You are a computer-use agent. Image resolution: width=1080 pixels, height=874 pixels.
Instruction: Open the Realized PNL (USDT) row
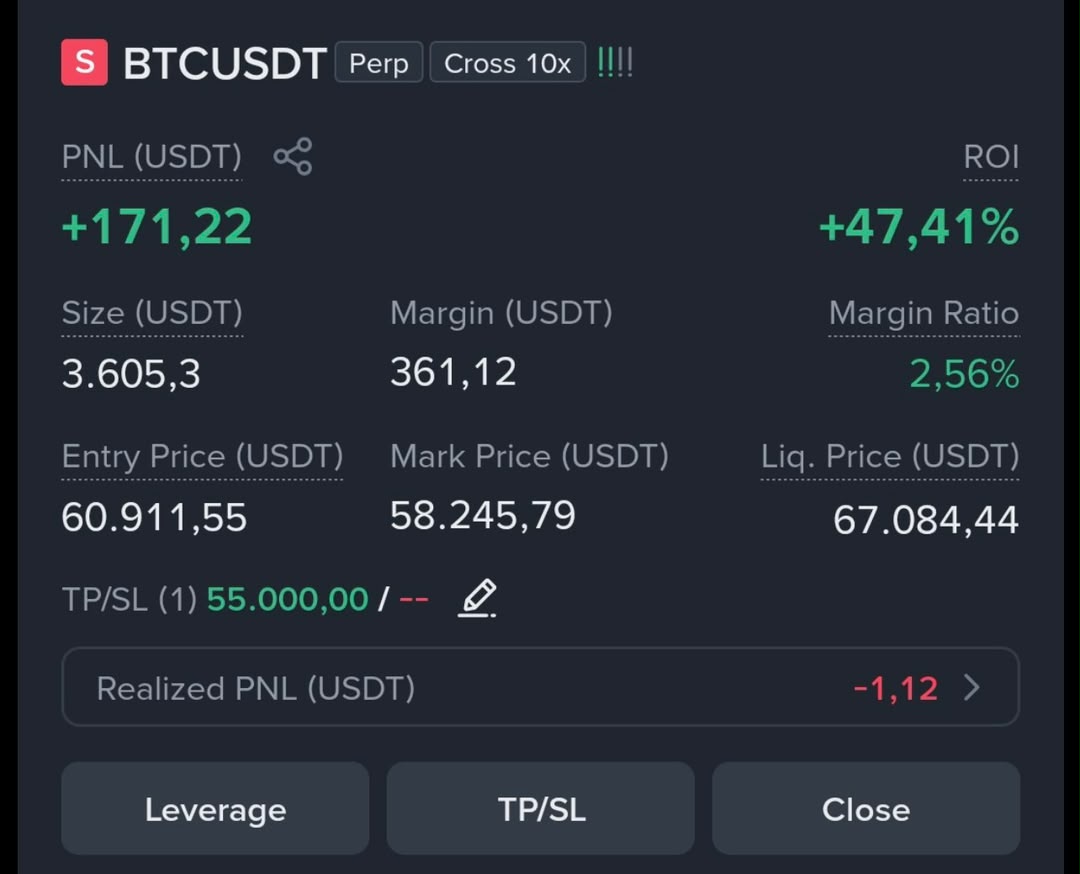[541, 687]
